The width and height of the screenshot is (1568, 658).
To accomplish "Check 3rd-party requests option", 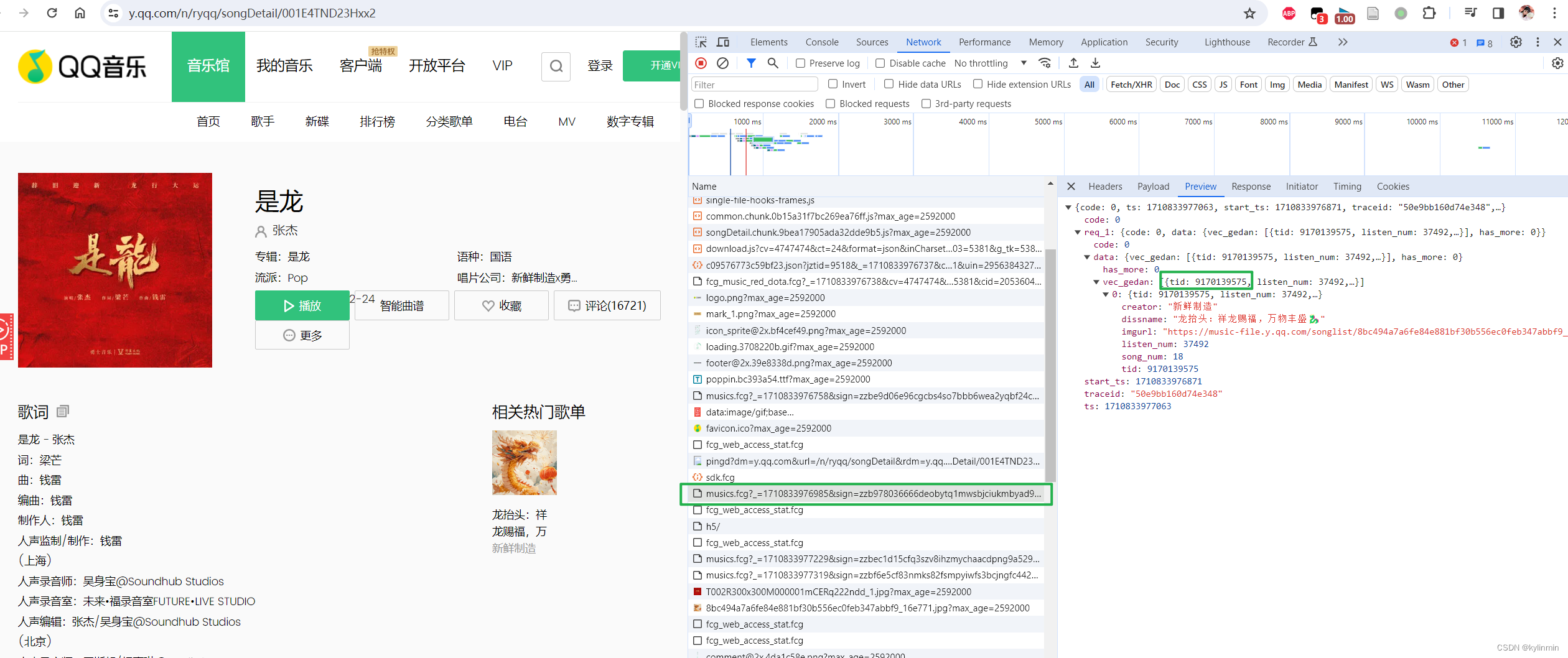I will 926,103.
